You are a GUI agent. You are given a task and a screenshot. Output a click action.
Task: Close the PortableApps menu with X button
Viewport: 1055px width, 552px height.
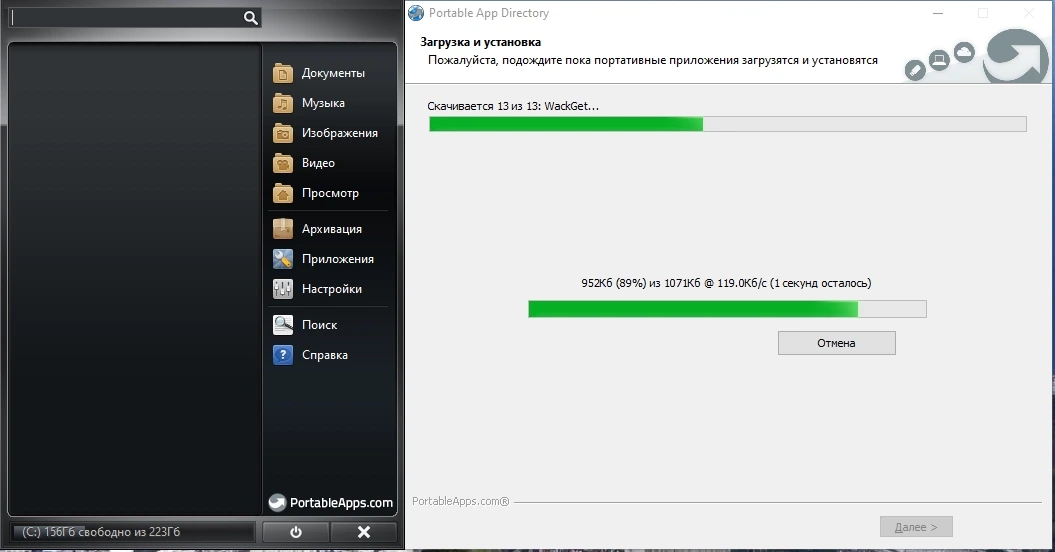tap(364, 532)
